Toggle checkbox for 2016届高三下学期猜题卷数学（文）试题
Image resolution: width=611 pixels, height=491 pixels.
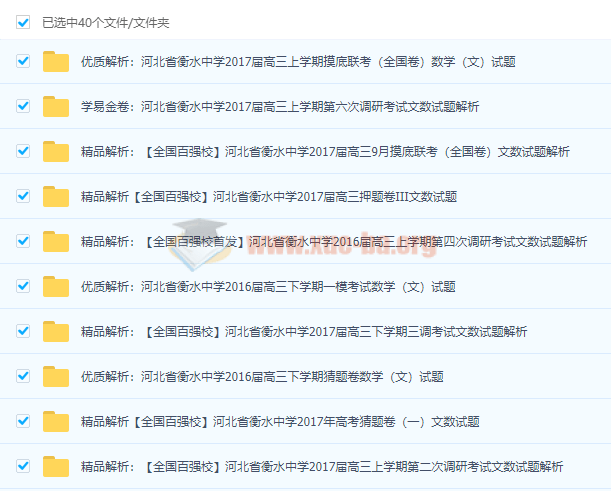pos(23,376)
